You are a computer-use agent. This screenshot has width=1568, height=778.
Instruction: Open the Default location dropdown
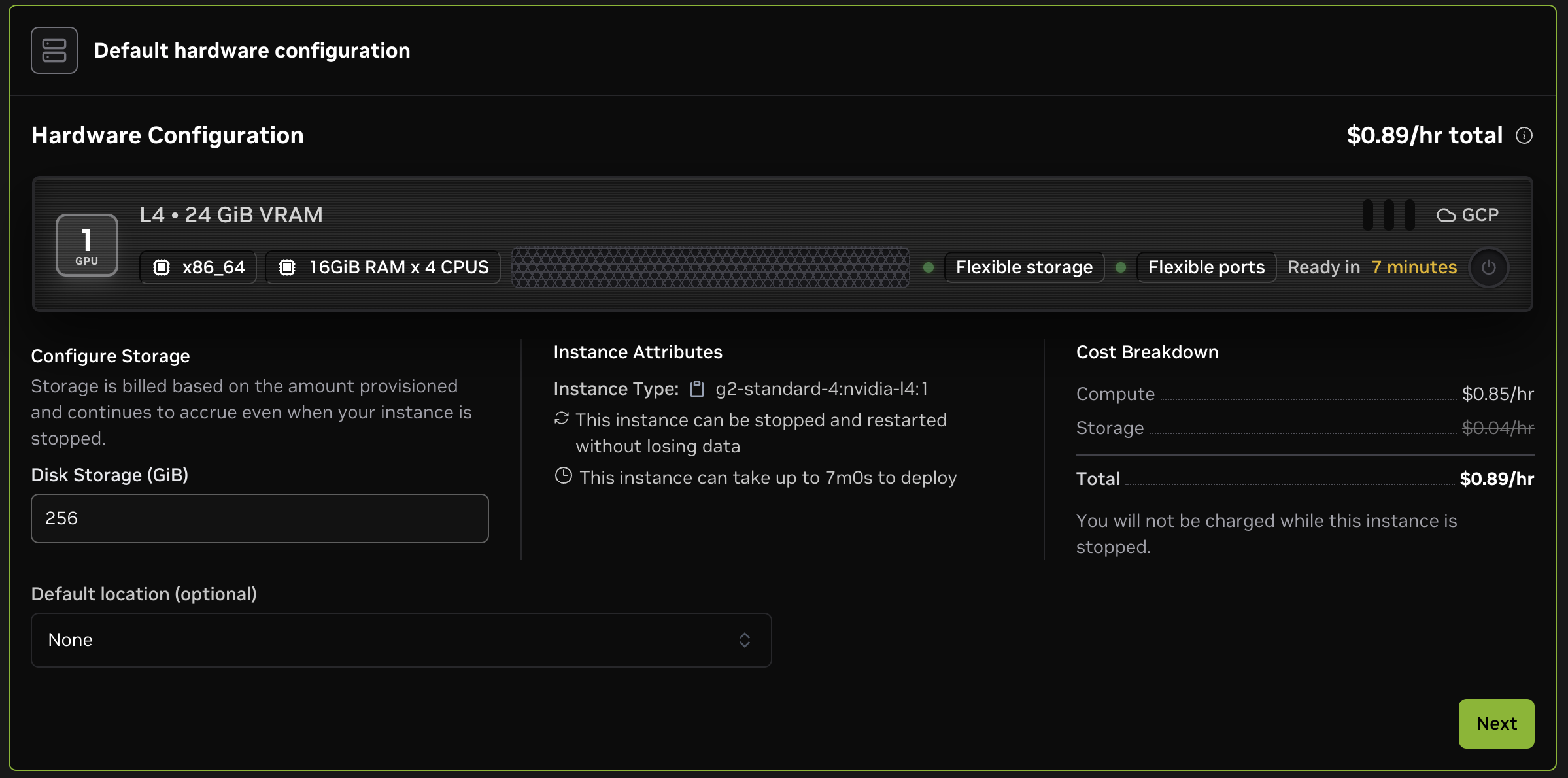click(401, 640)
